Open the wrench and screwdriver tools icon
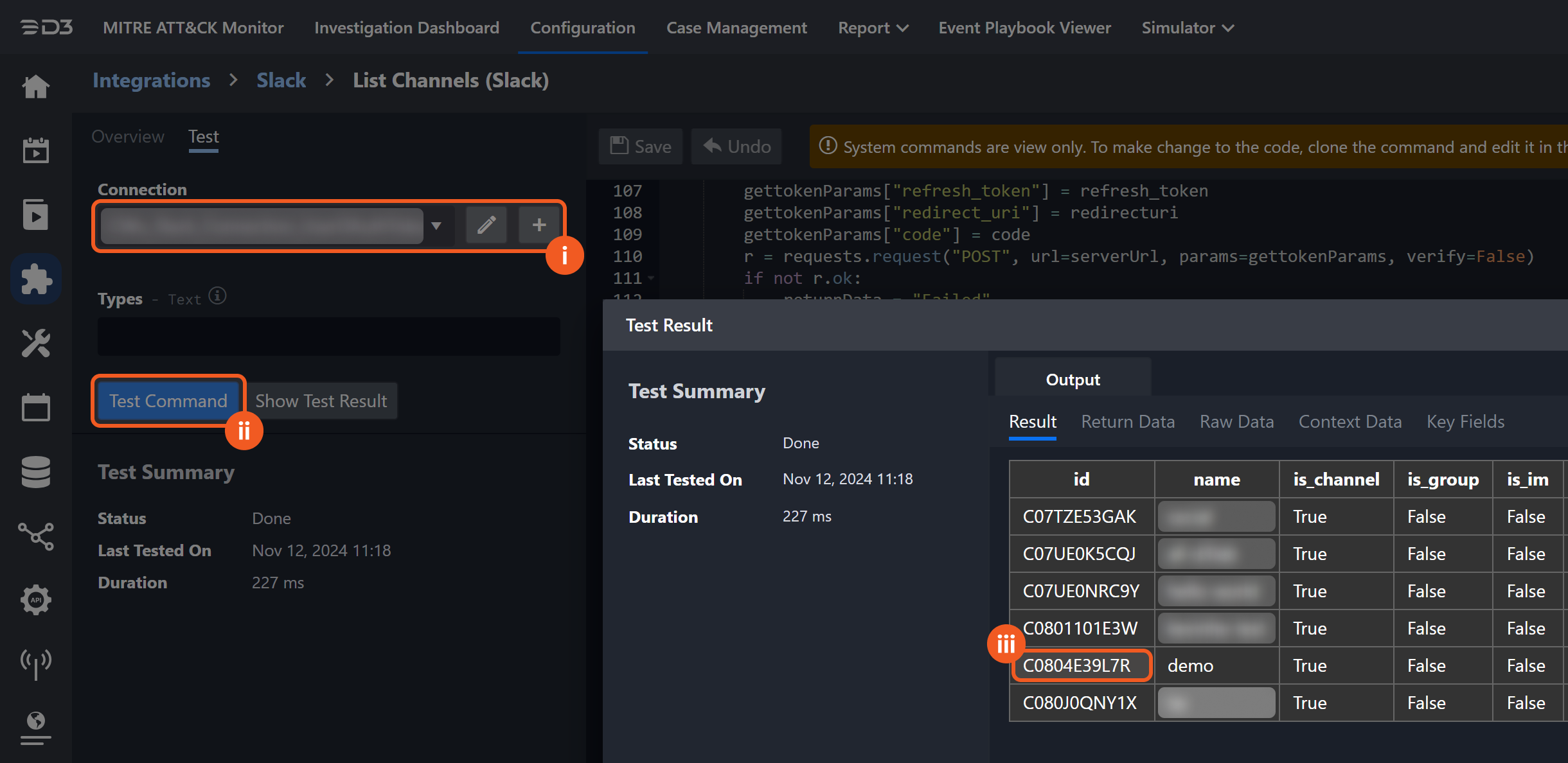This screenshot has width=1568, height=763. [36, 343]
